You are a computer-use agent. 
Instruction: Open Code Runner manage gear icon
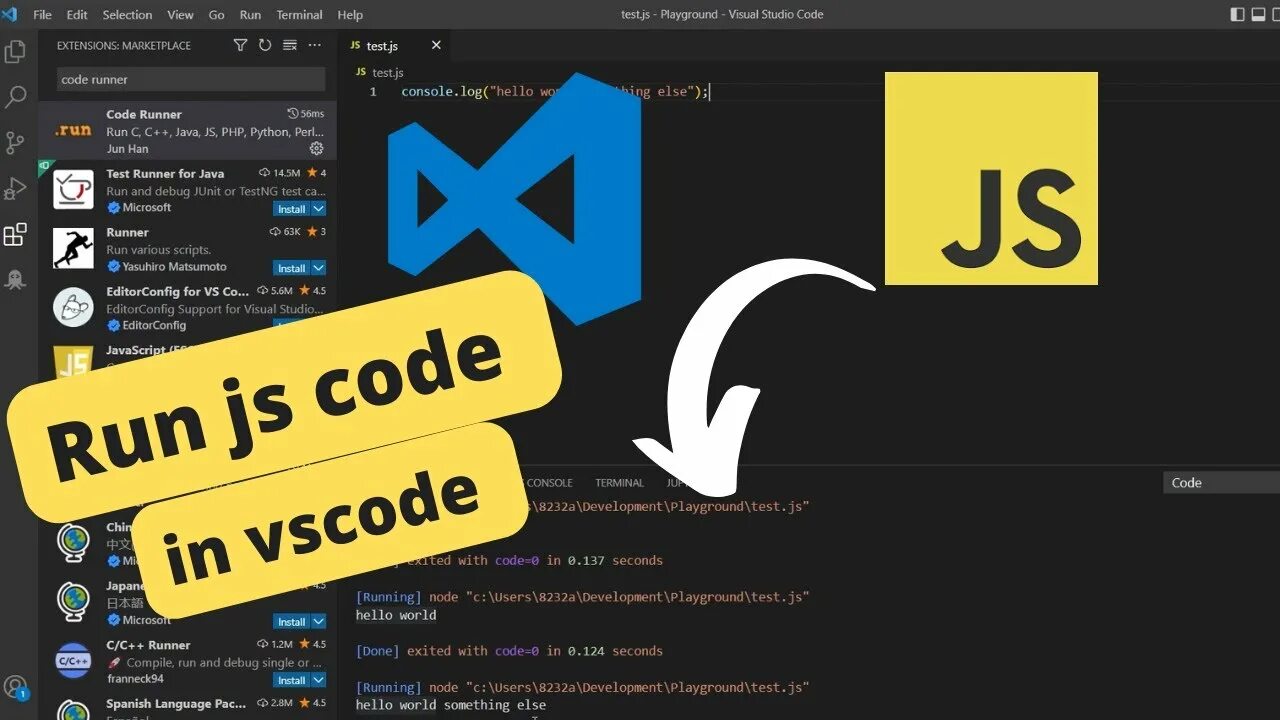click(x=316, y=148)
